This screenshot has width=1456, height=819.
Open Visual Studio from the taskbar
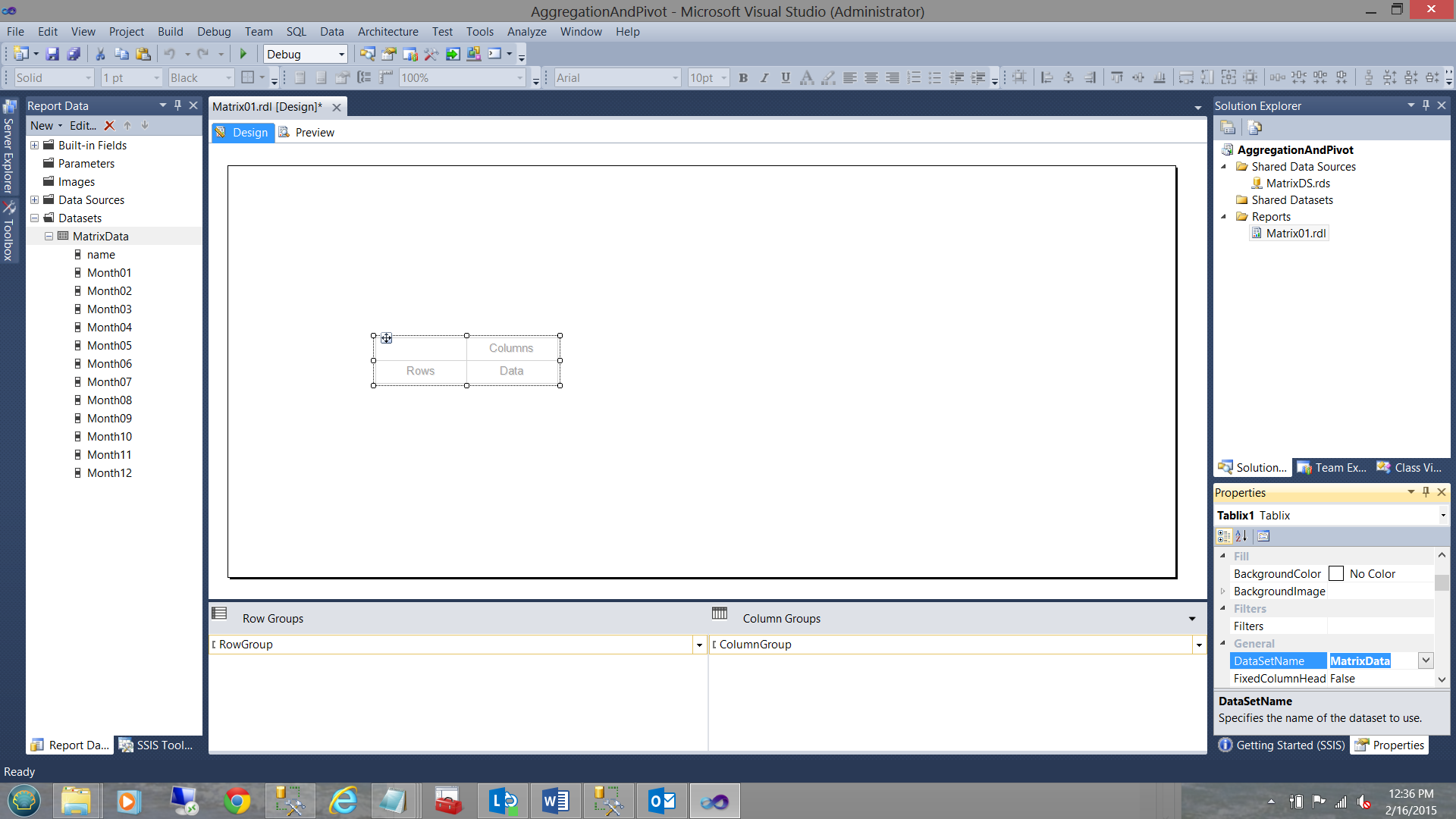coord(714,801)
